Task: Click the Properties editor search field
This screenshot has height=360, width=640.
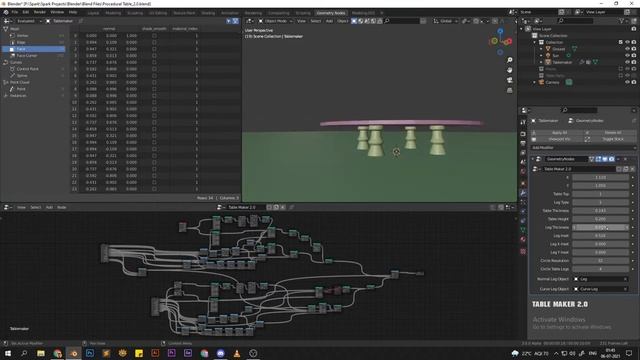Action: tap(580, 110)
